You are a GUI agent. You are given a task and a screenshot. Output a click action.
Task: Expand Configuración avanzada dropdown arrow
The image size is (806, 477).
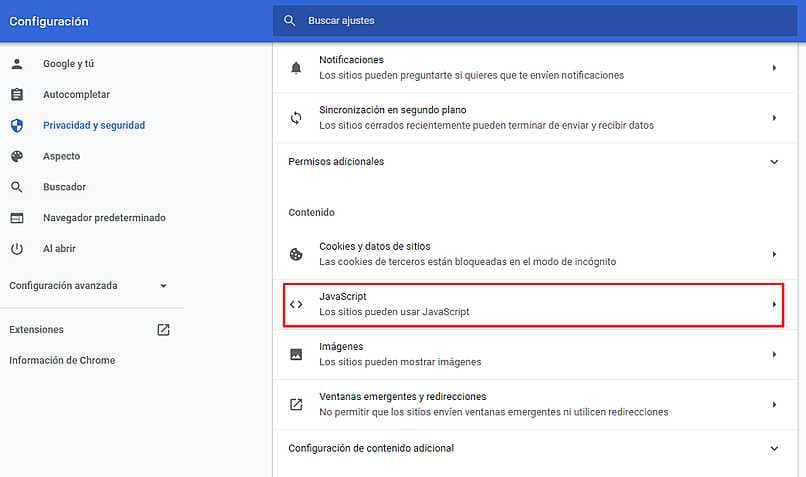click(x=163, y=286)
